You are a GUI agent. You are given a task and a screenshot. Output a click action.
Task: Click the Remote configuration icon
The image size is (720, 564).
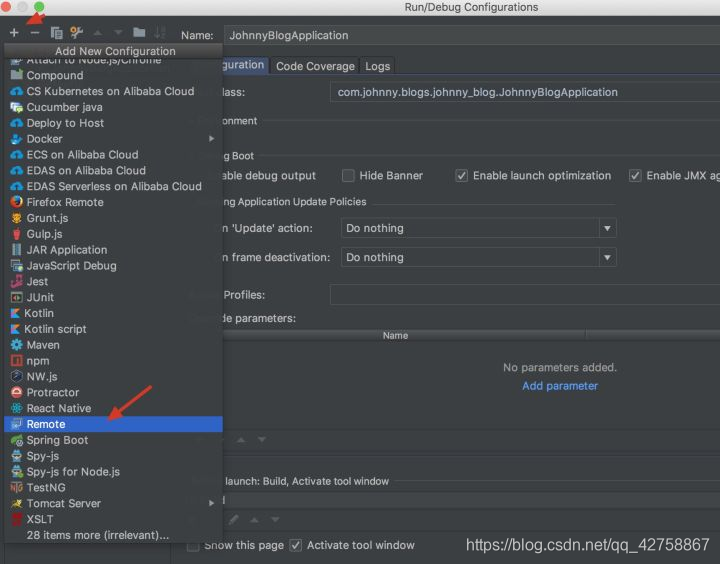tap(17, 424)
